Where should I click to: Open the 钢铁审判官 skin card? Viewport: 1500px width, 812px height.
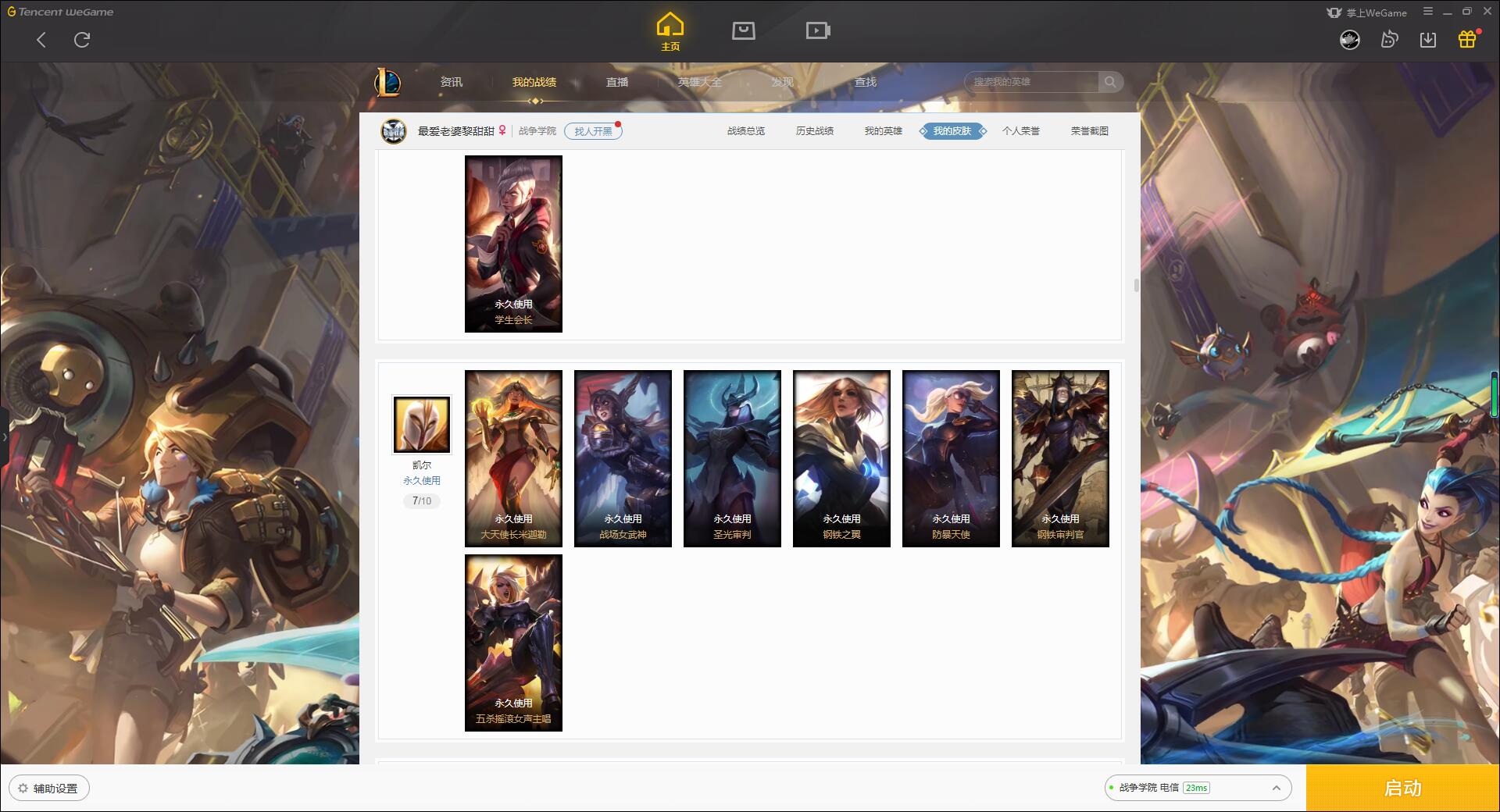click(1060, 458)
